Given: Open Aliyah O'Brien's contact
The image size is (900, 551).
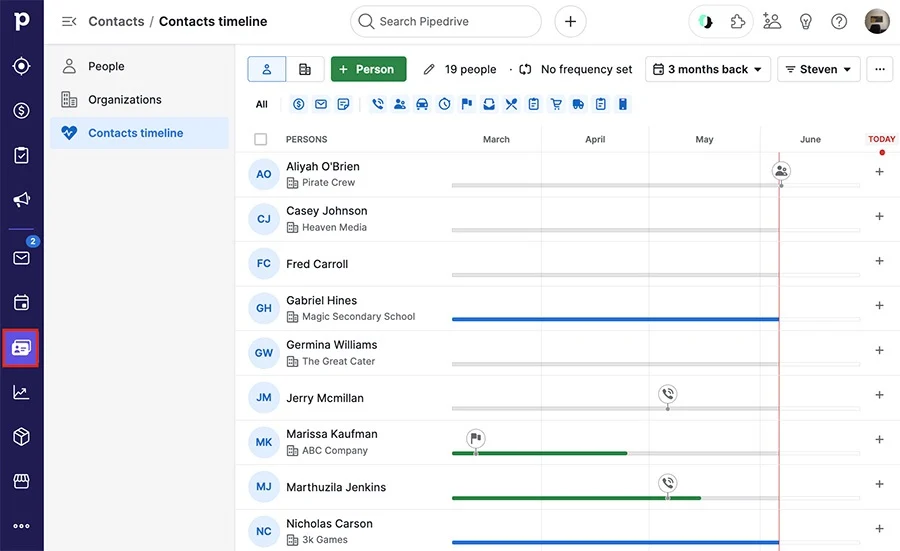Looking at the screenshot, I should (x=323, y=166).
